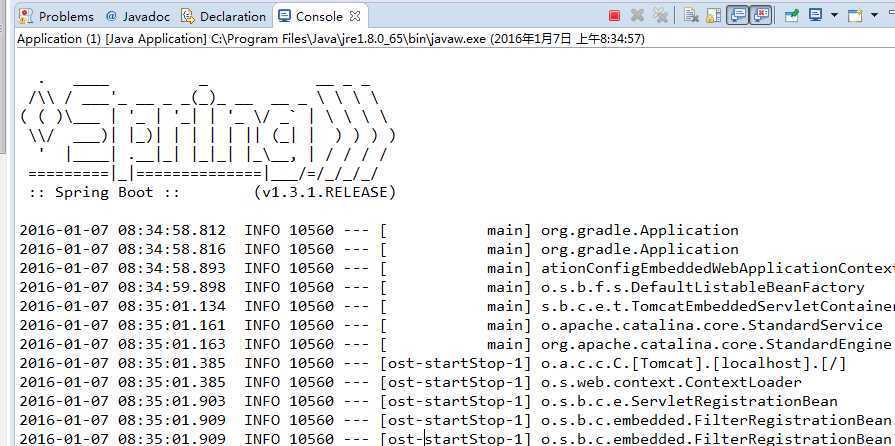The height and width of the screenshot is (446, 895).
Task: Click the Declaration tab icon
Action: click(x=188, y=17)
